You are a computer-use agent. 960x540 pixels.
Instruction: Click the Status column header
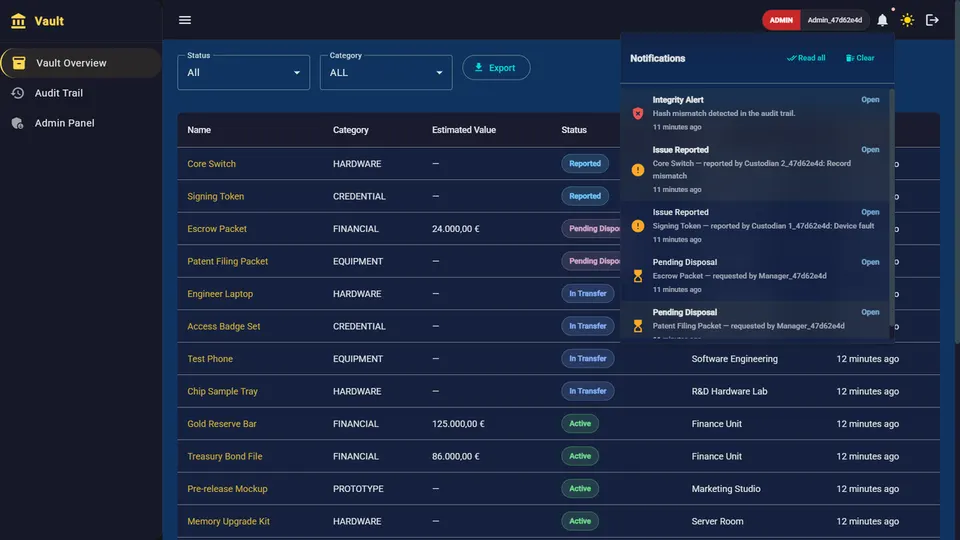(574, 130)
